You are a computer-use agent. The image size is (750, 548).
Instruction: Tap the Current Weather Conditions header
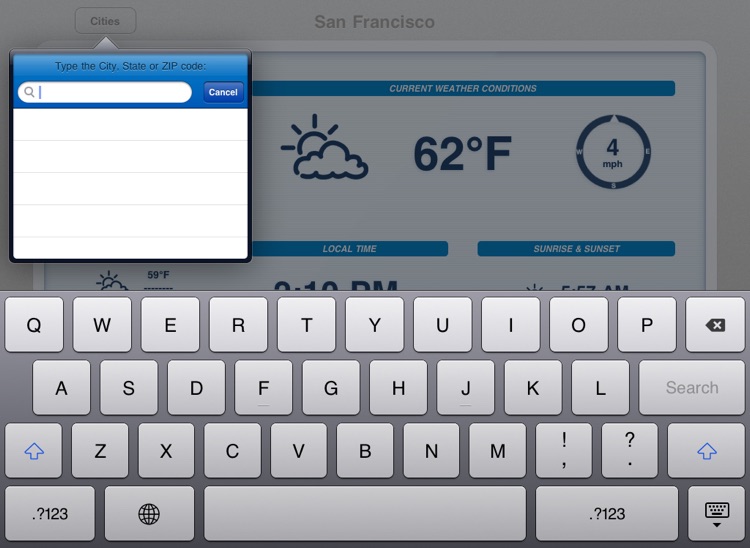[x=463, y=88]
